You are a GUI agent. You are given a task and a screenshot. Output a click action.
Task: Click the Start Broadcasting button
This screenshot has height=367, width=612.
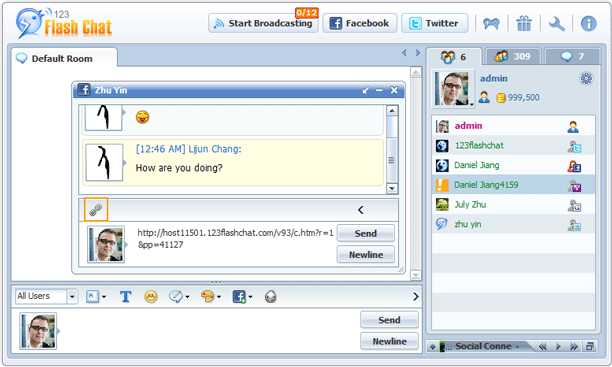[x=263, y=23]
